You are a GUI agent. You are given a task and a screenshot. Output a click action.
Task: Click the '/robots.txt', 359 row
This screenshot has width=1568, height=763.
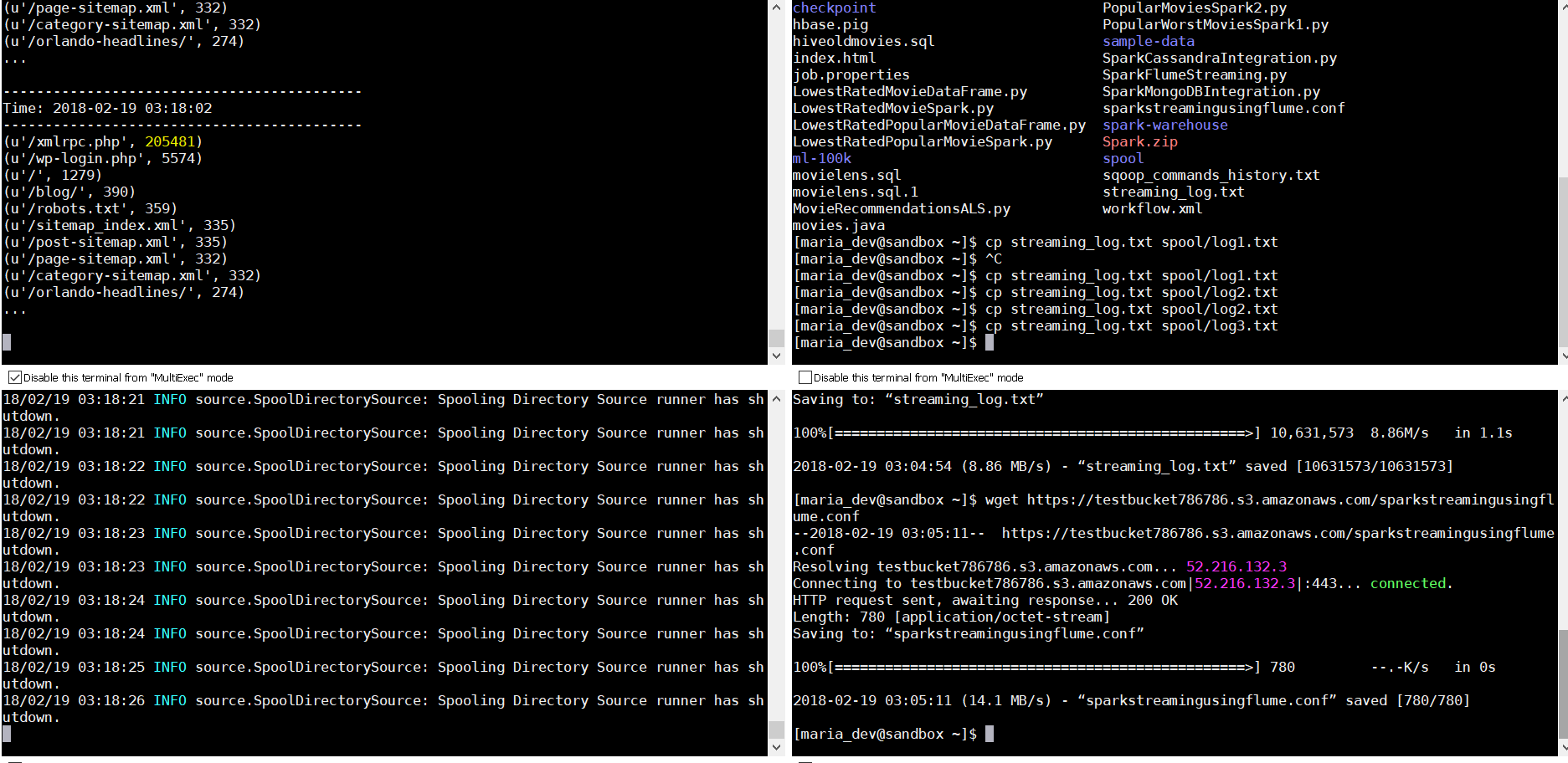pyautogui.click(x=90, y=208)
